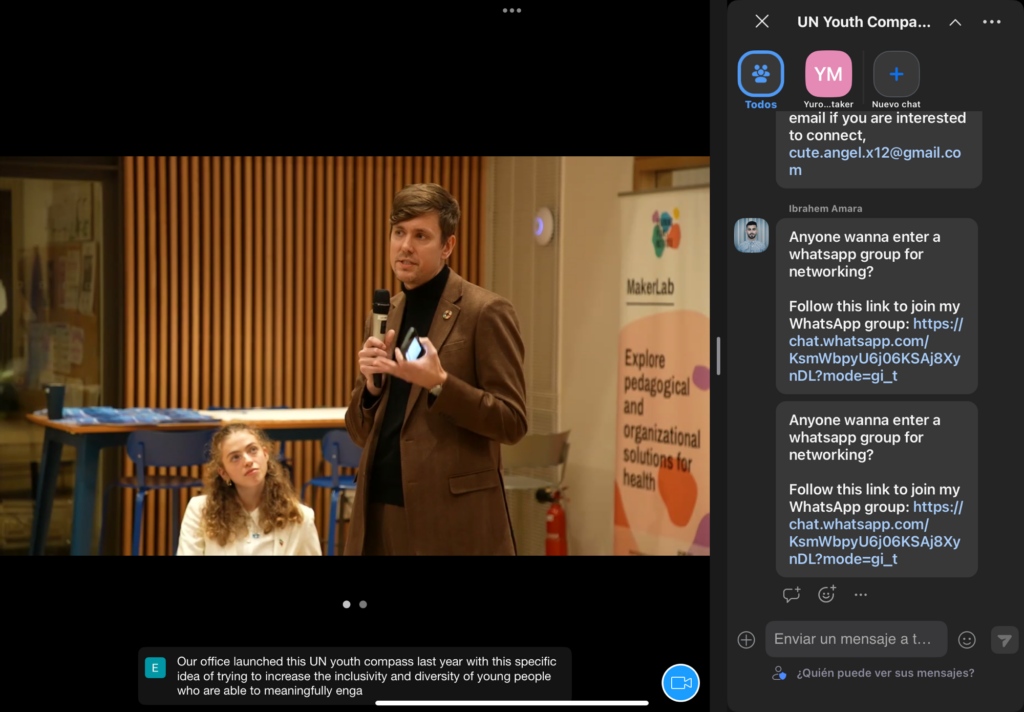Select the Todos group chat tab
1024x712 pixels.
[761, 74]
